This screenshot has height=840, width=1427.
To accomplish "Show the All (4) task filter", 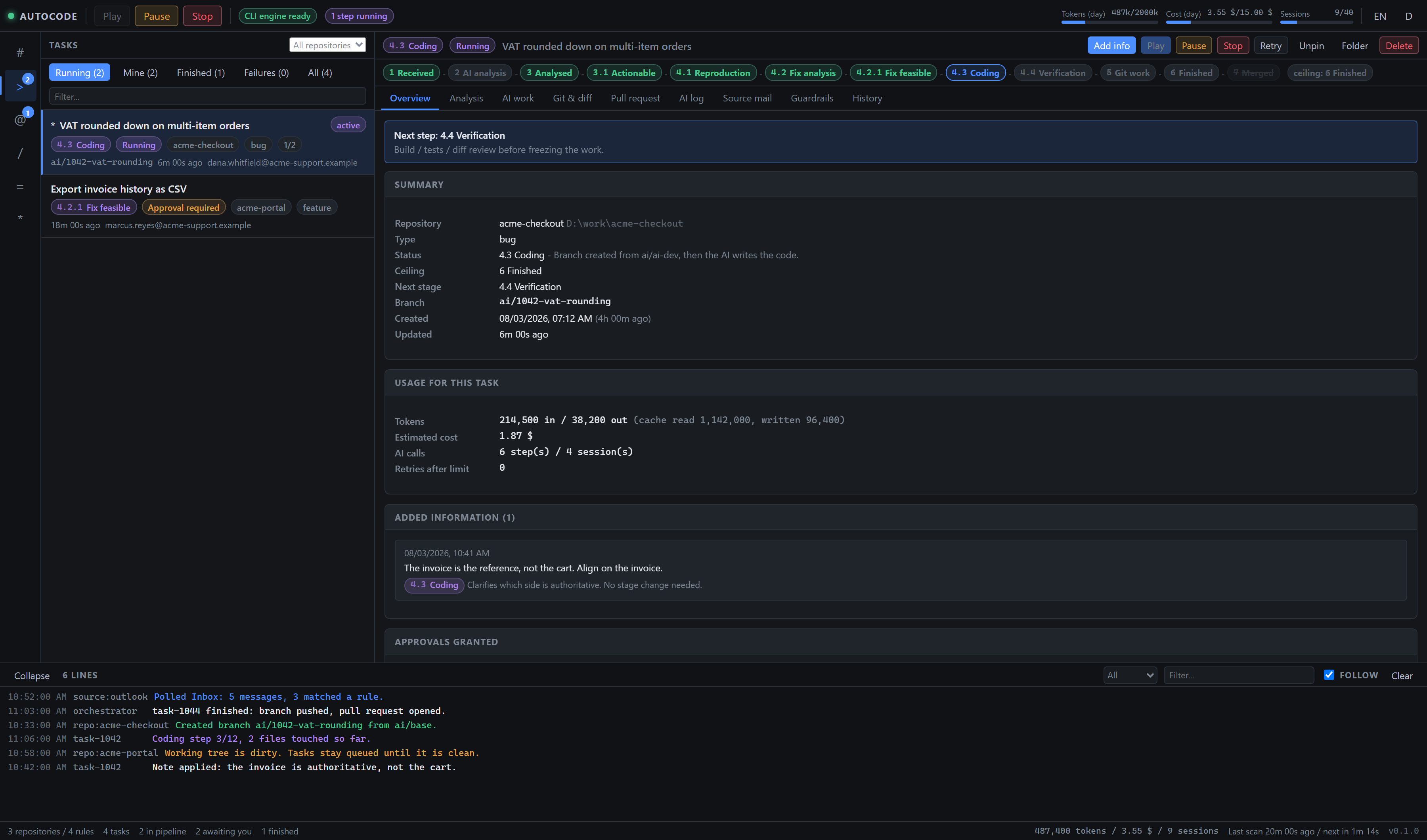I will click(320, 73).
